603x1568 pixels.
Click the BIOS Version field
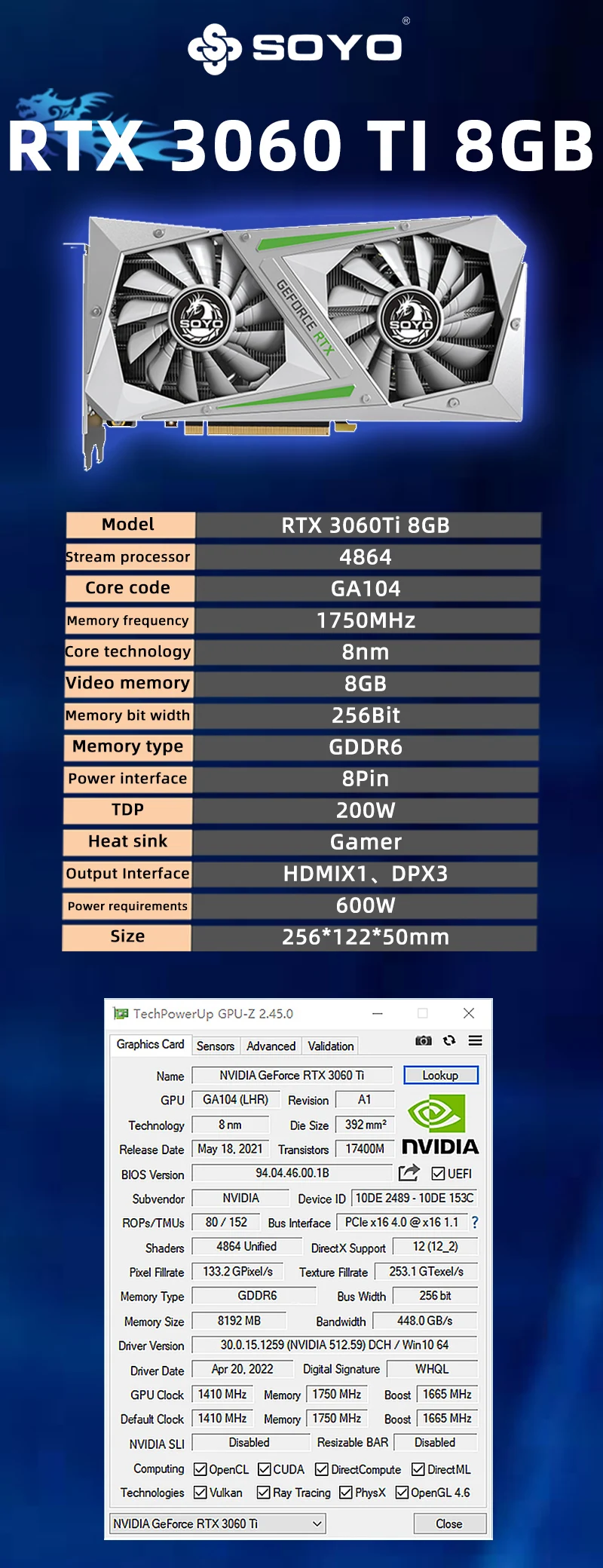tap(292, 1173)
